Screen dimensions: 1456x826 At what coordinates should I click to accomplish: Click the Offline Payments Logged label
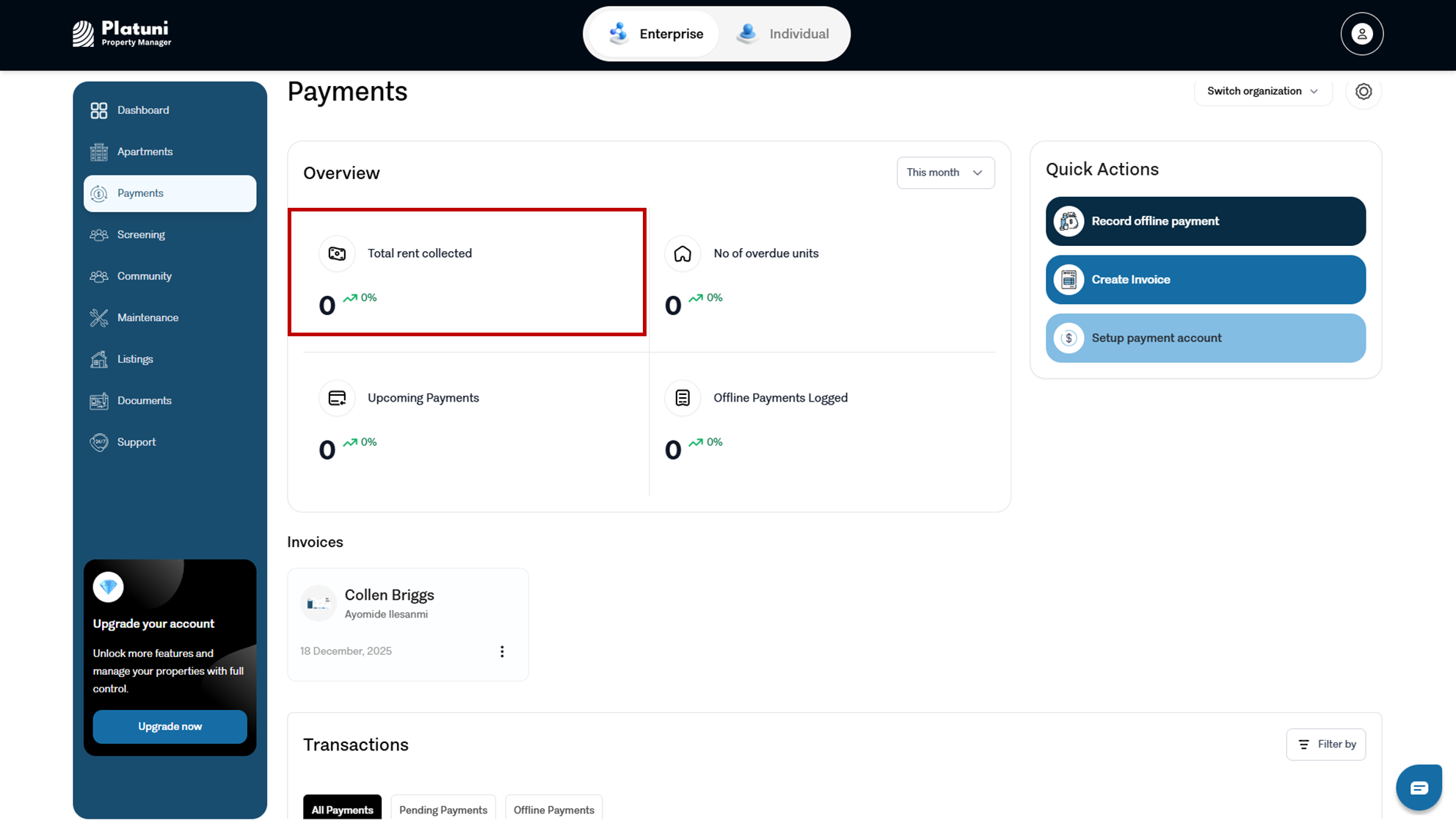(781, 398)
